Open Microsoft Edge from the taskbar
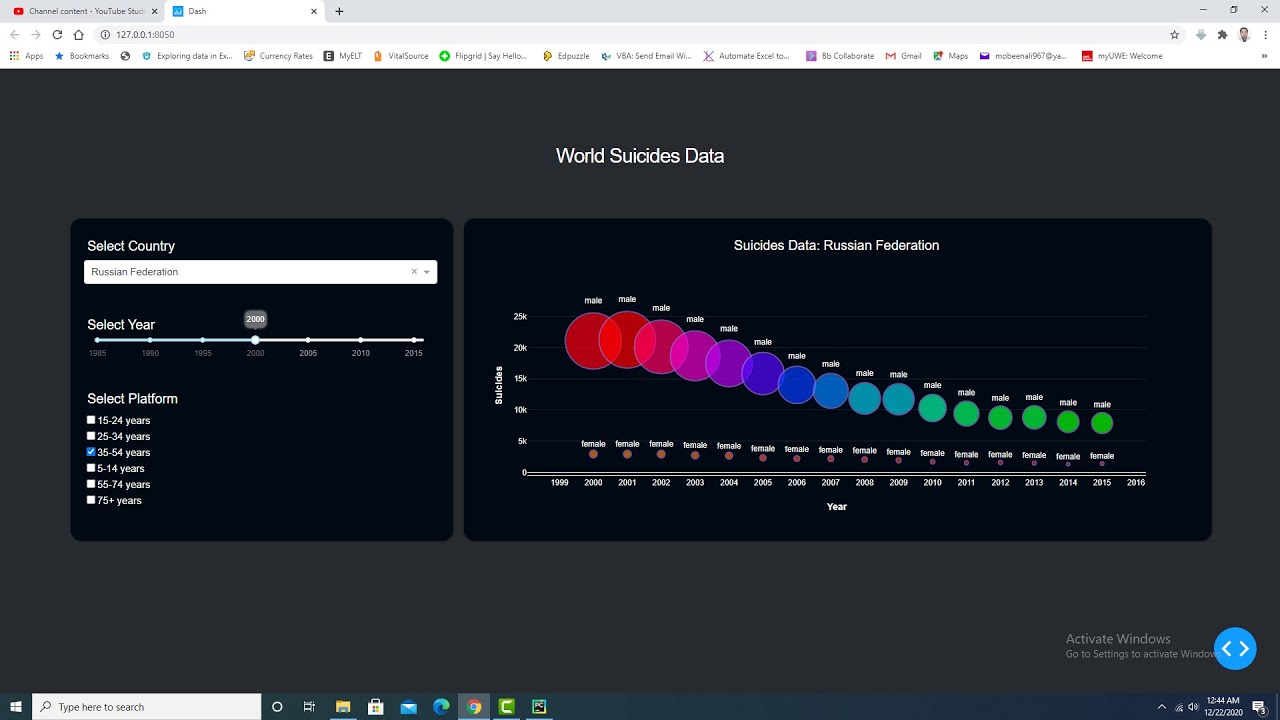 click(440, 707)
